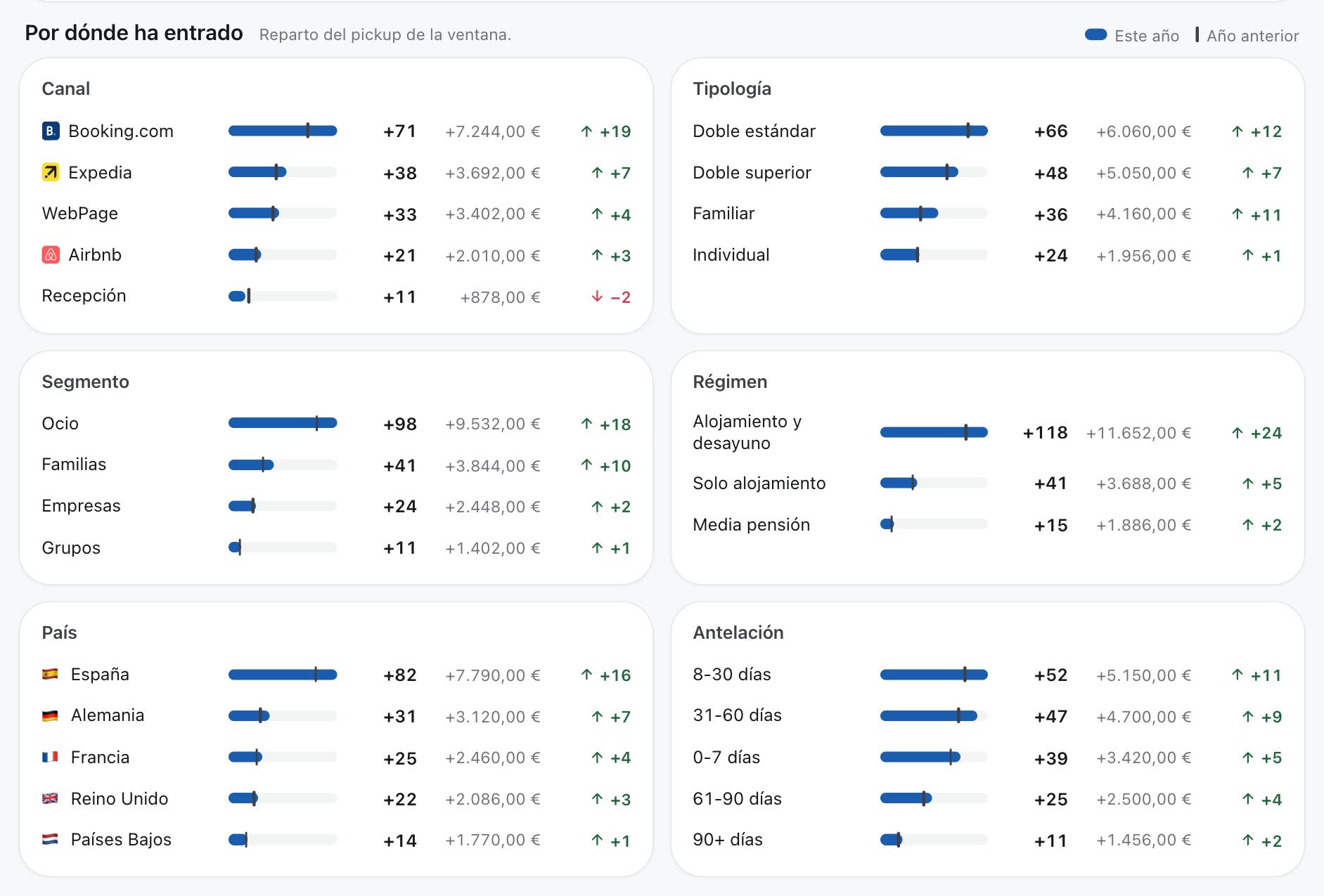The image size is (1324, 896).
Task: Click the Antelación card heading
Action: point(738,632)
